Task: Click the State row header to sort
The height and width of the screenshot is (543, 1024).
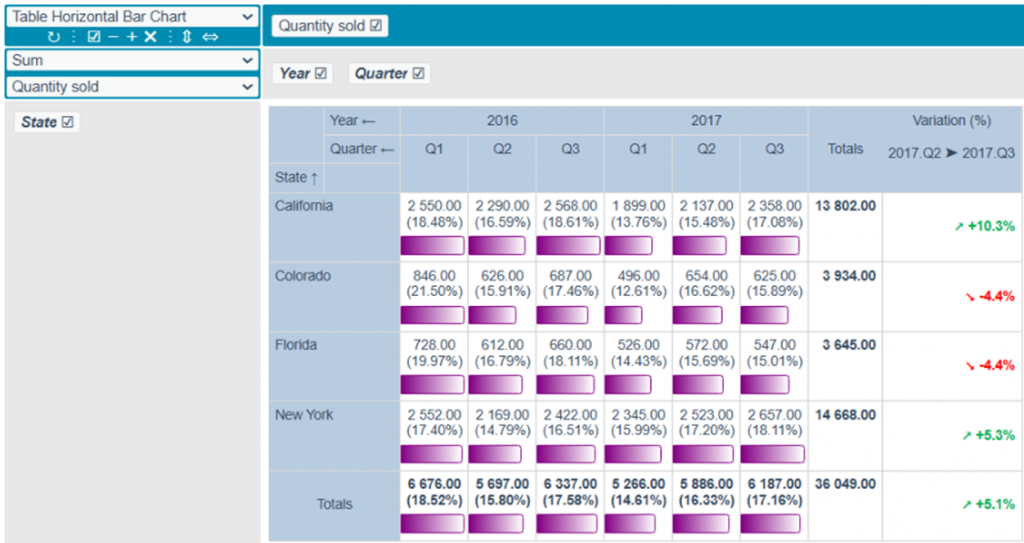Action: coord(296,177)
